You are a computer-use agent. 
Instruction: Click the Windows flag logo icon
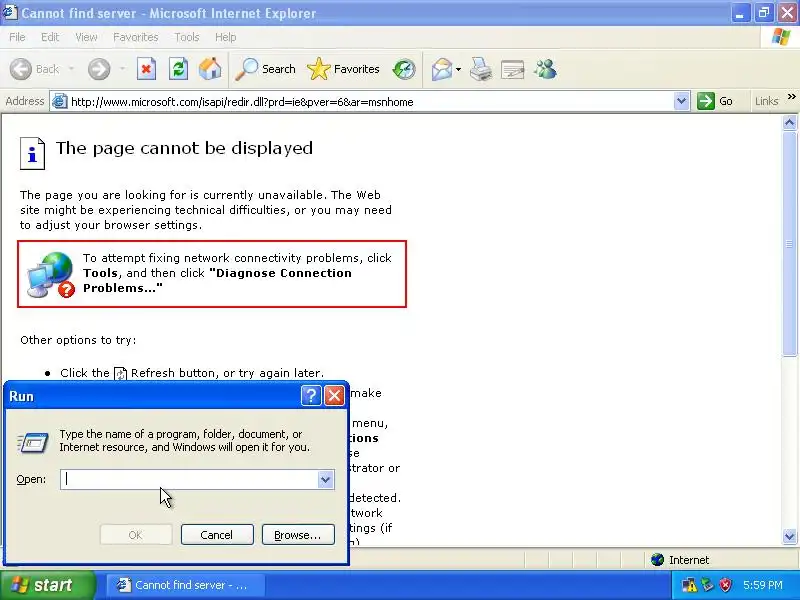coord(781,37)
